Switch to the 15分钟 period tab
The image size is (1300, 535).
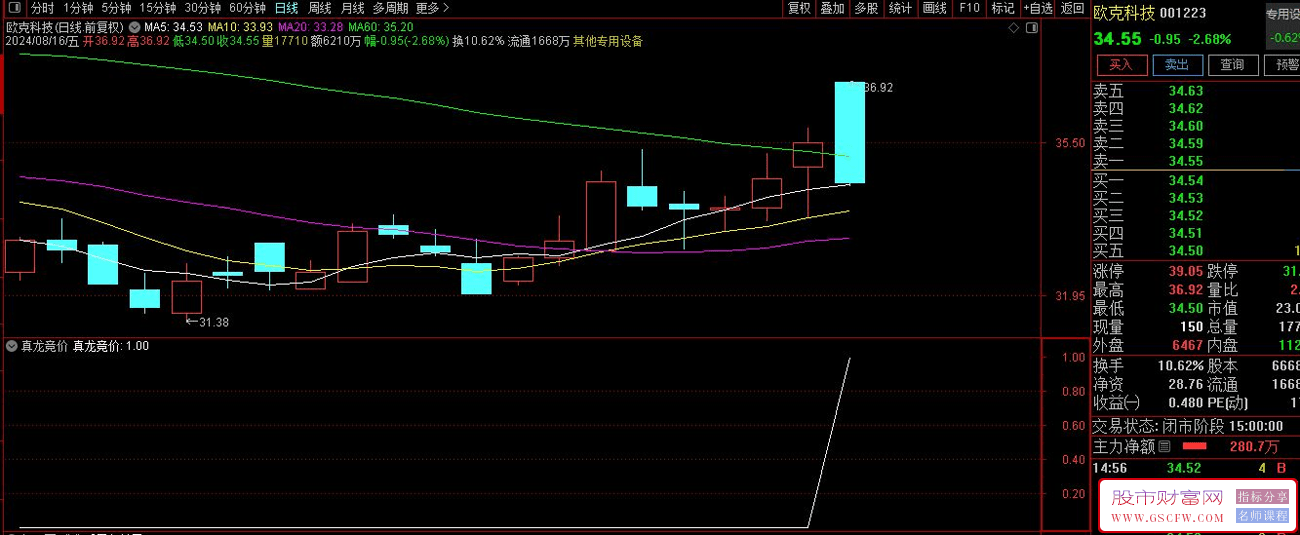tap(158, 8)
